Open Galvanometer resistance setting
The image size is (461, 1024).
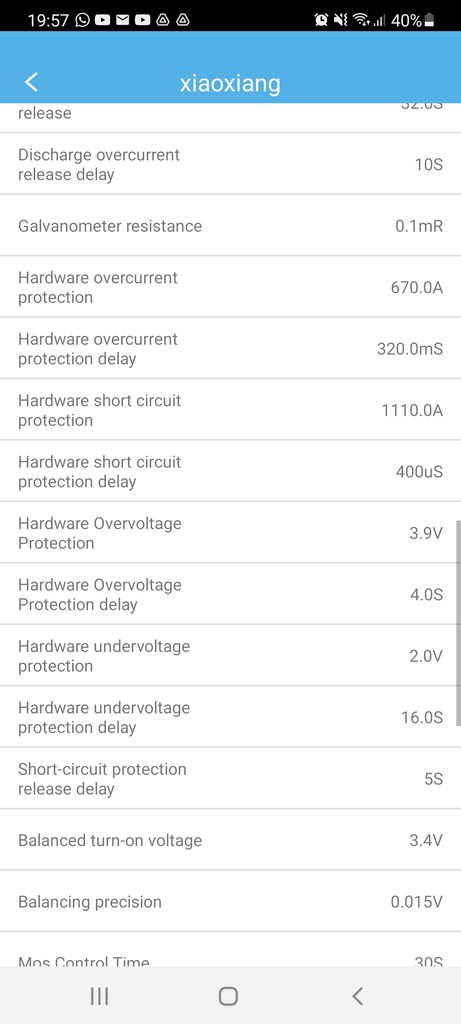point(230,226)
